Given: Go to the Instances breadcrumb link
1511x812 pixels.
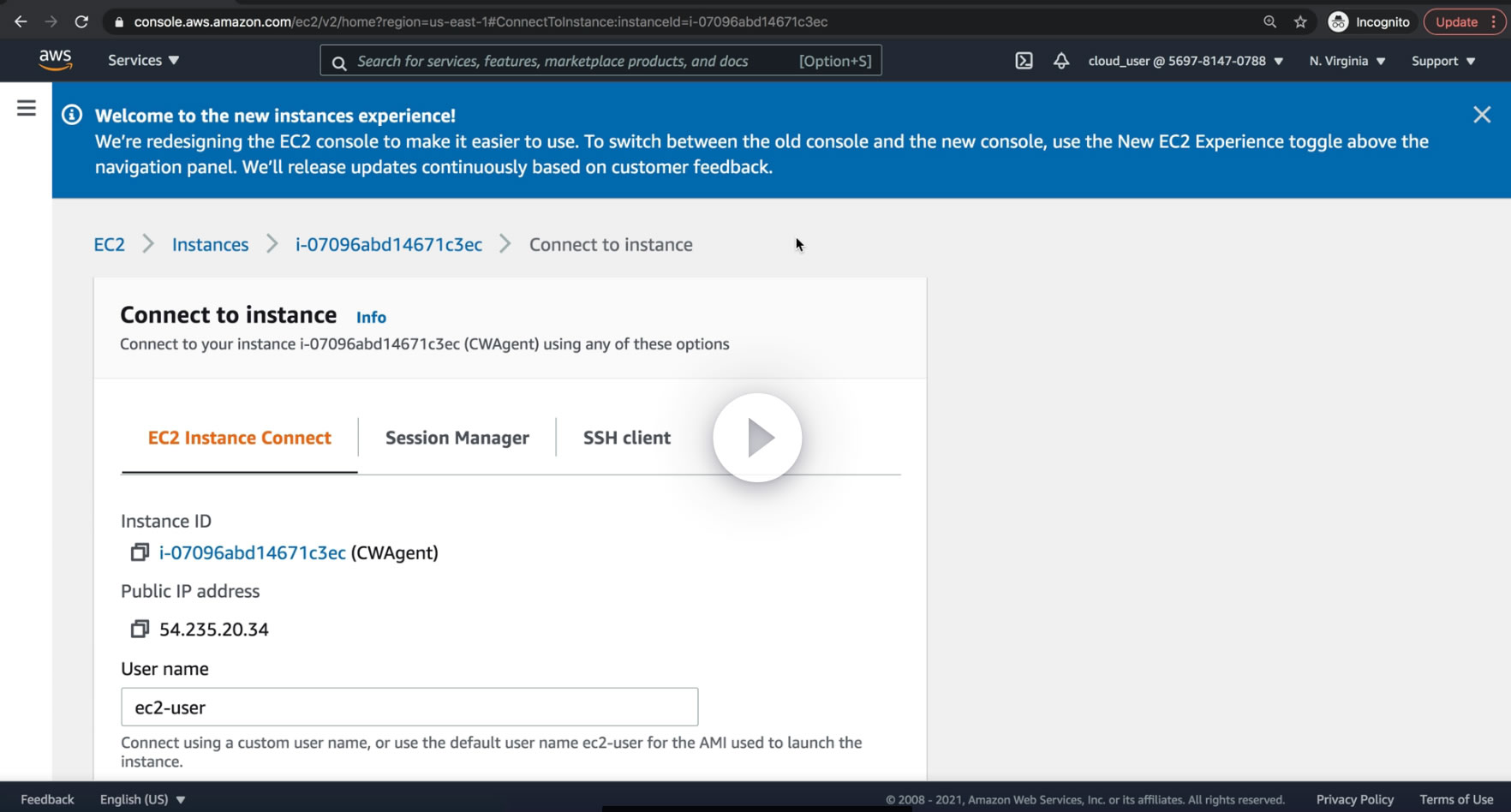Looking at the screenshot, I should pos(210,245).
